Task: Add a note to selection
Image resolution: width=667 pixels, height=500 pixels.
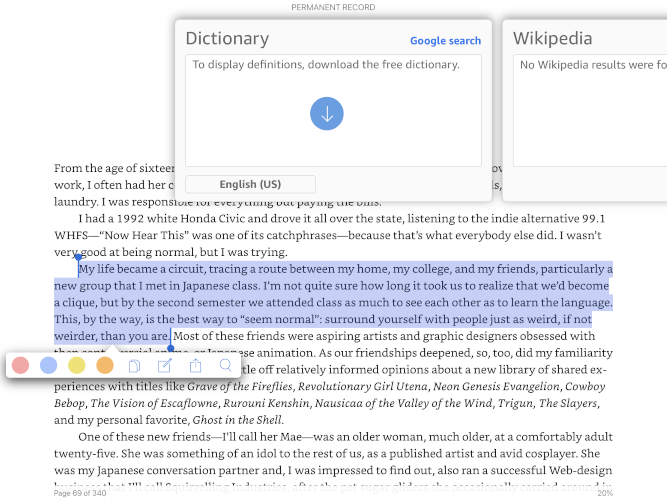Action: [165, 366]
